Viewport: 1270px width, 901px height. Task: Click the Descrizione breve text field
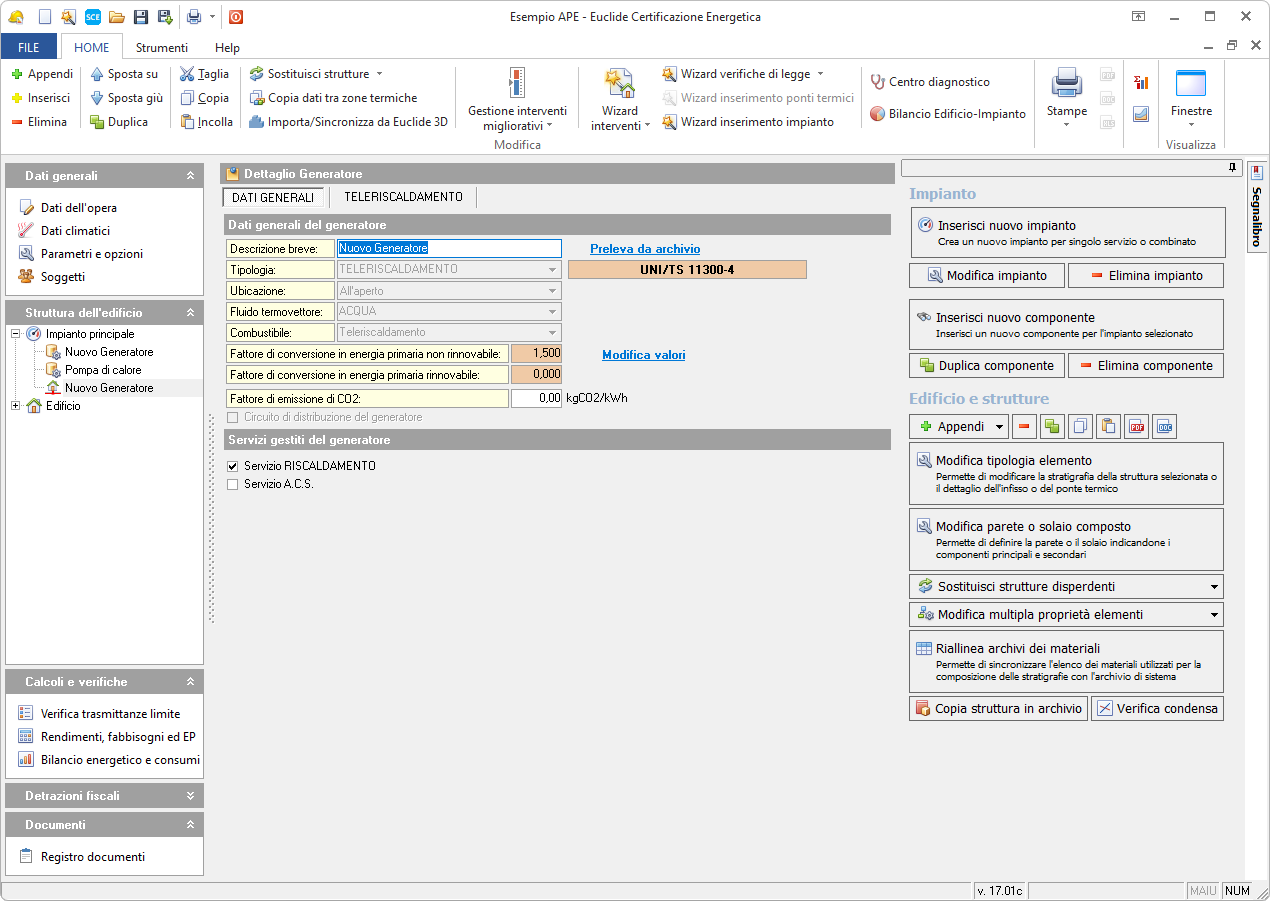pos(449,248)
